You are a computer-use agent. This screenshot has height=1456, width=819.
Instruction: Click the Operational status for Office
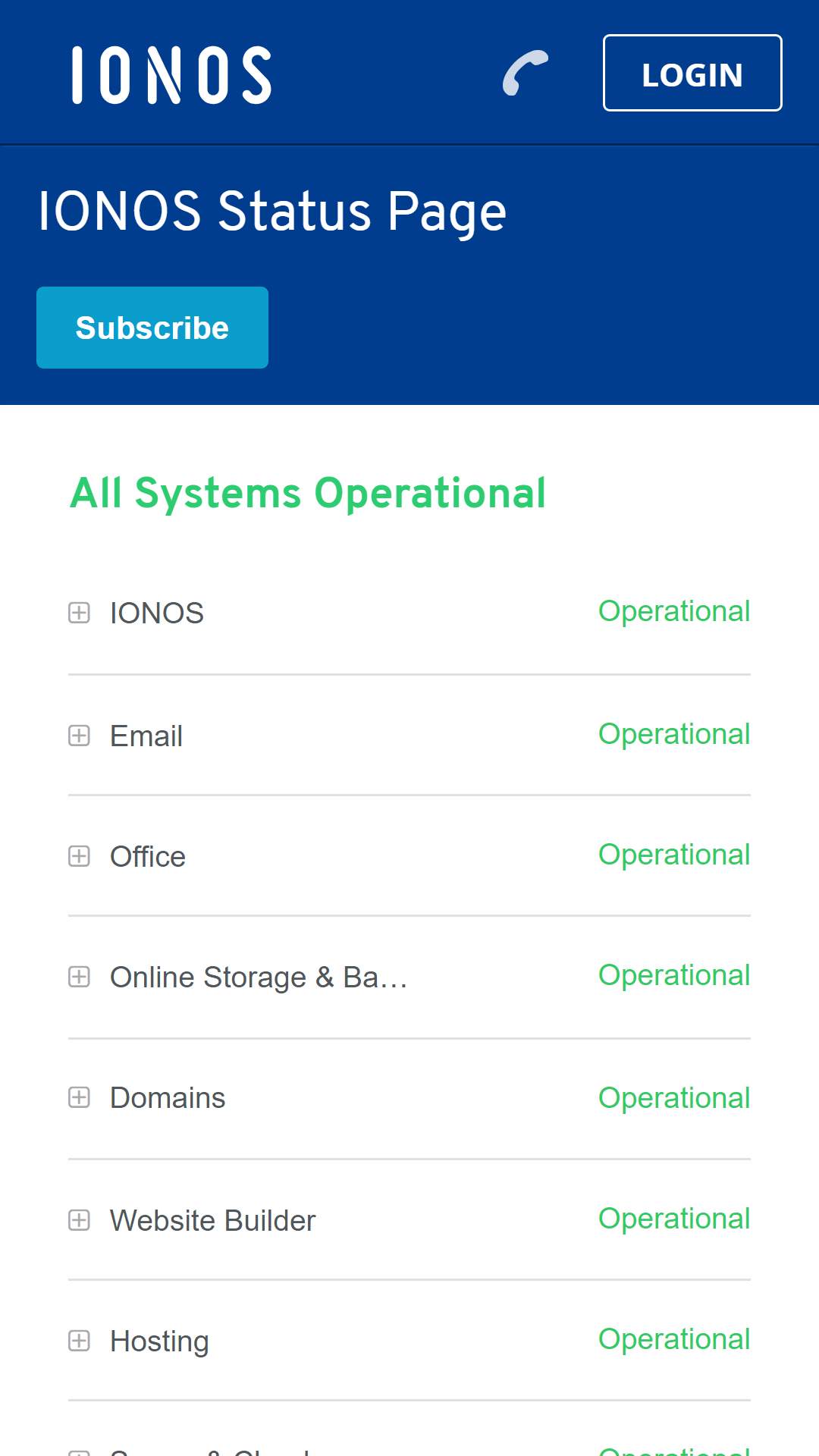(x=674, y=855)
